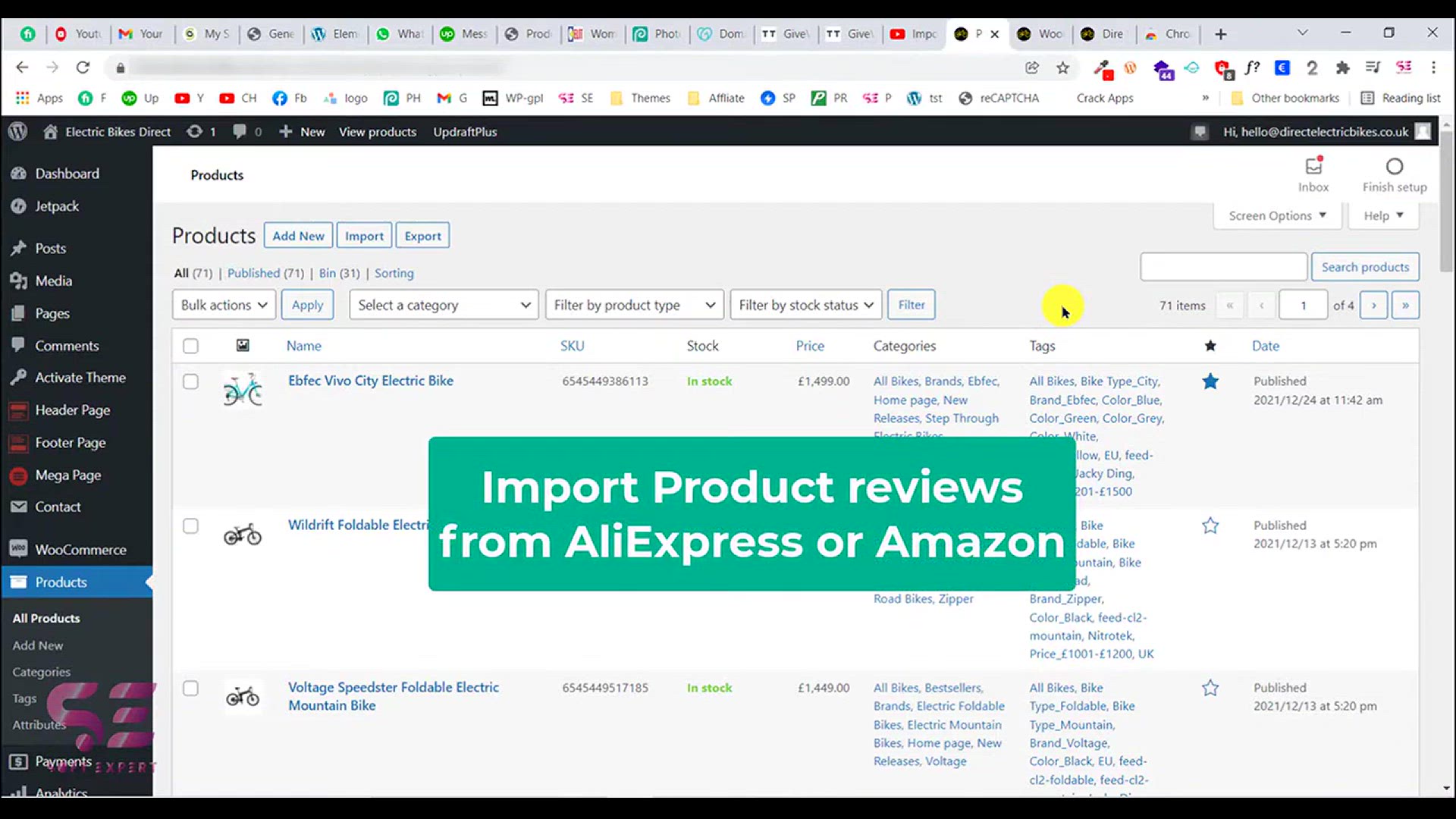
Task: Click View products in admin bar
Action: 378,132
